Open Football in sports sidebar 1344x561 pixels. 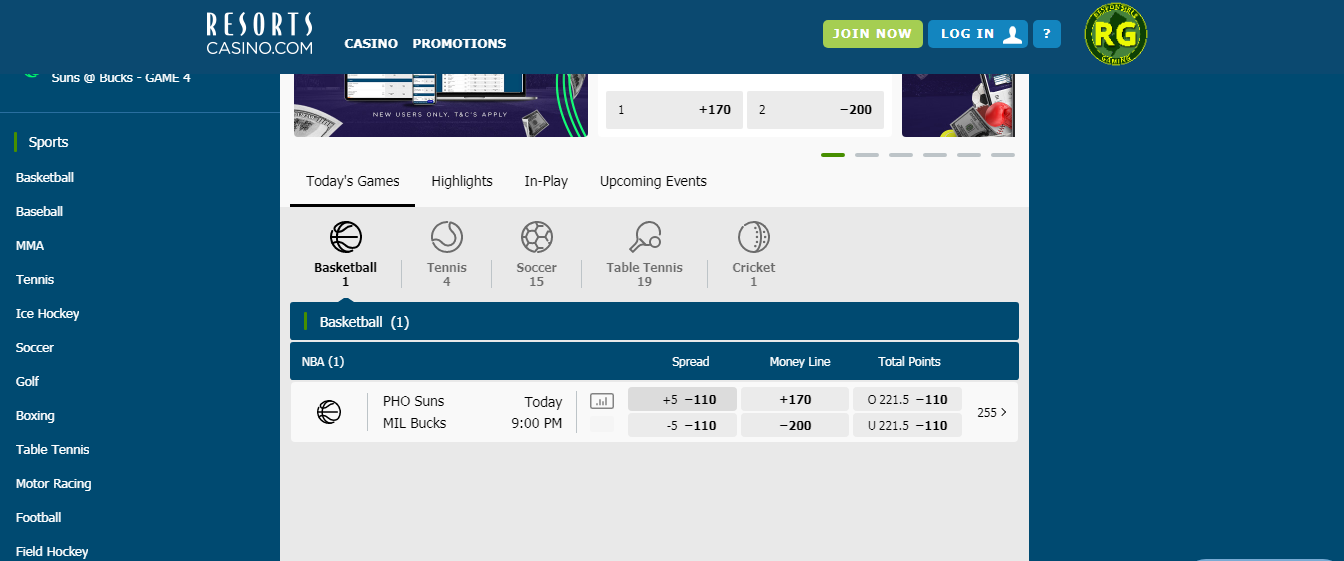[39, 518]
